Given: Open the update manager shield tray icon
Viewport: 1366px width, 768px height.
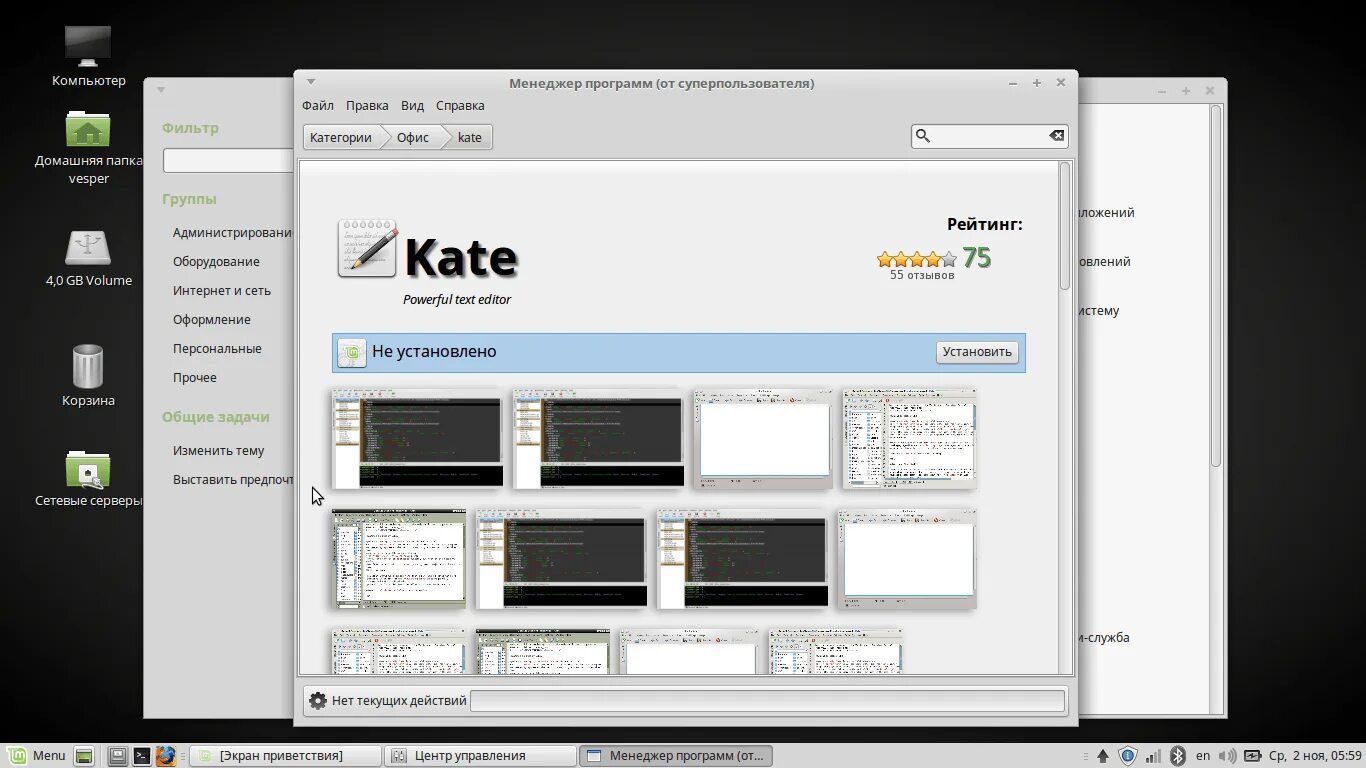Looking at the screenshot, I should click(1128, 756).
